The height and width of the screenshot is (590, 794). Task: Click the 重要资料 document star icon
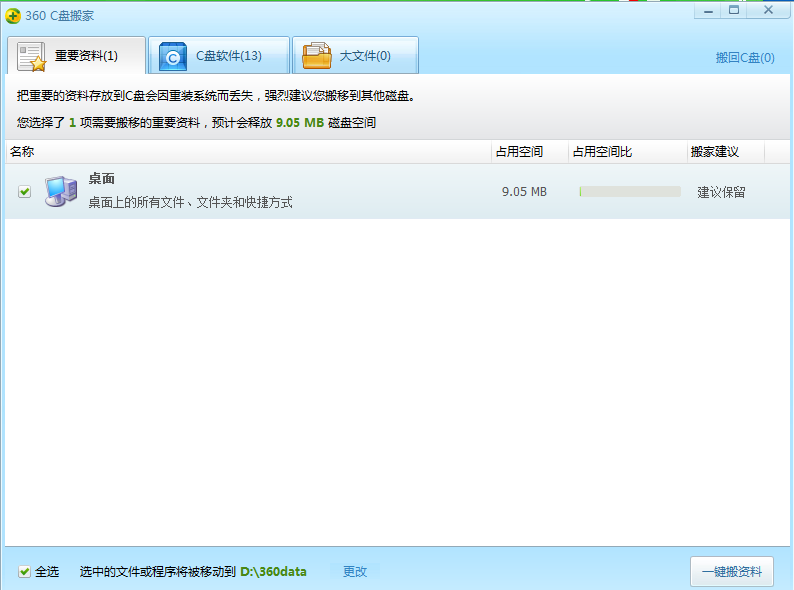[31, 57]
